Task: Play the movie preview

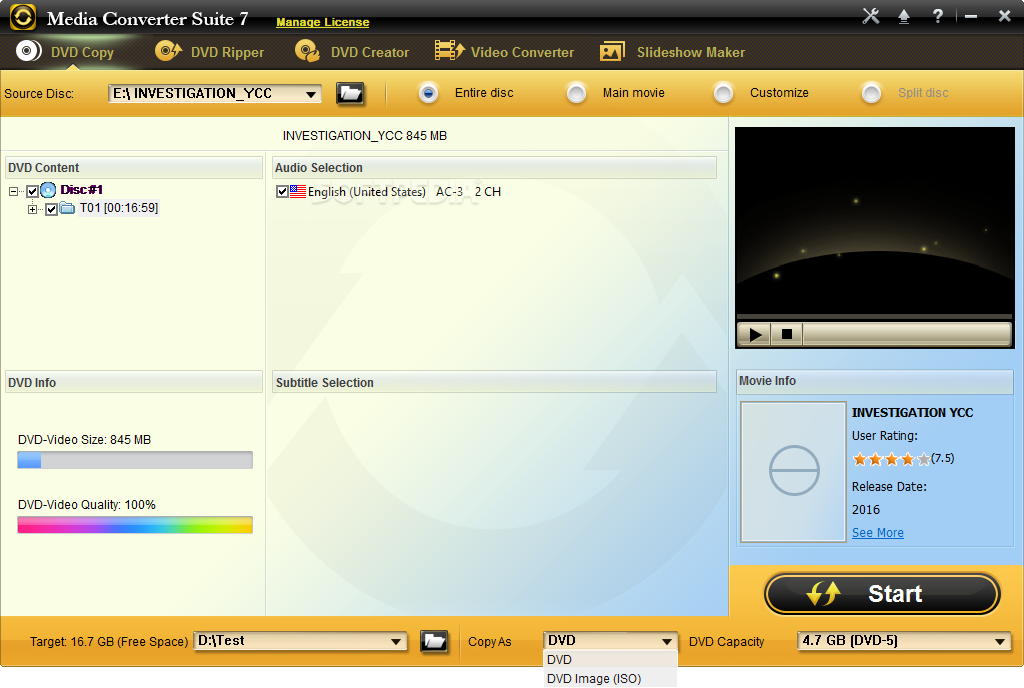Action: point(755,334)
